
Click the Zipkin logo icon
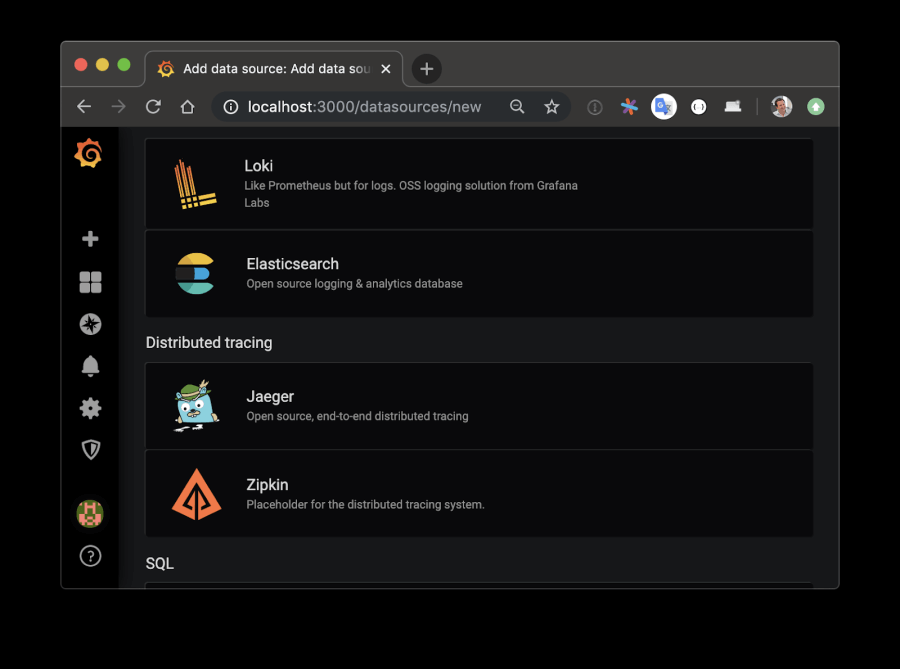coord(196,493)
